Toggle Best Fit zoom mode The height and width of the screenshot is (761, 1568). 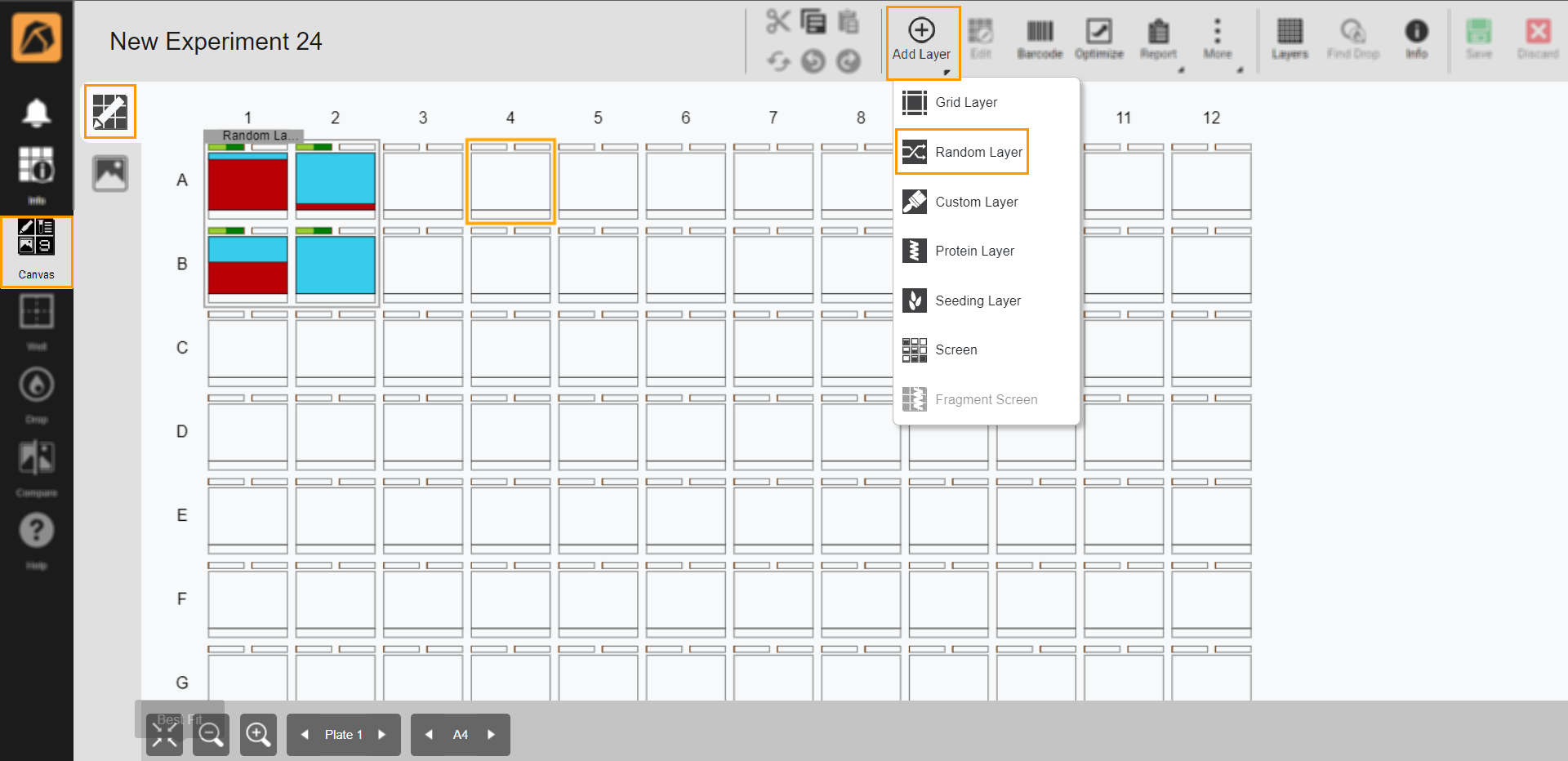[163, 734]
